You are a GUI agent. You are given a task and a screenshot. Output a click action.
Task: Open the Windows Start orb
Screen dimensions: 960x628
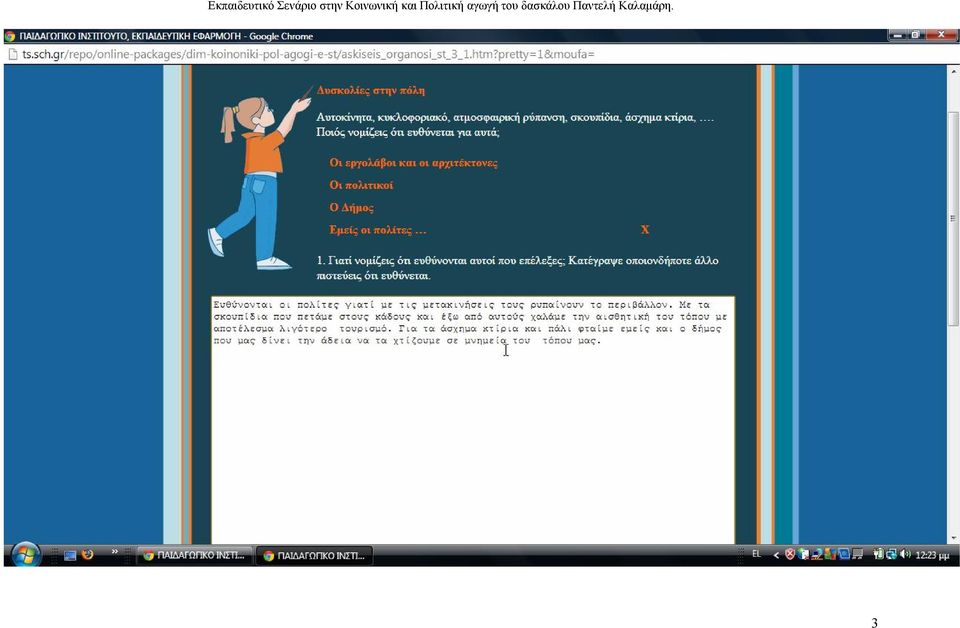[25, 555]
